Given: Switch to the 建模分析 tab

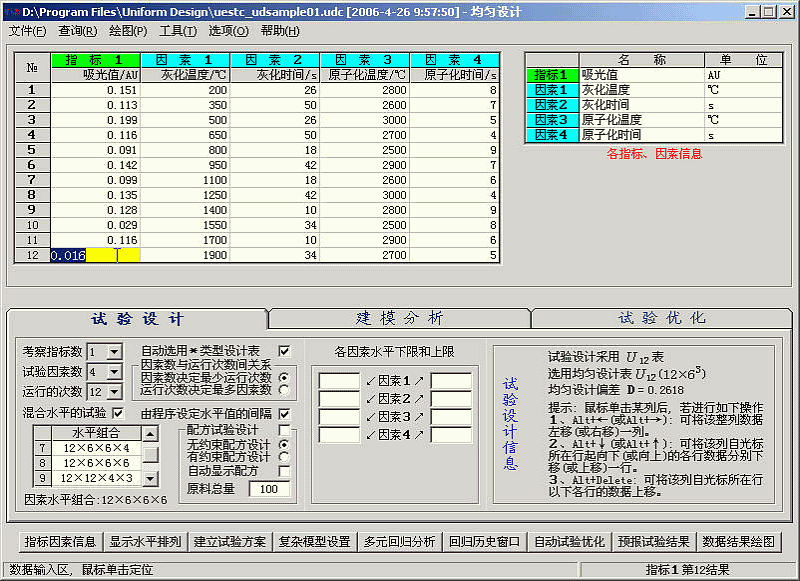Looking at the screenshot, I should [x=399, y=318].
